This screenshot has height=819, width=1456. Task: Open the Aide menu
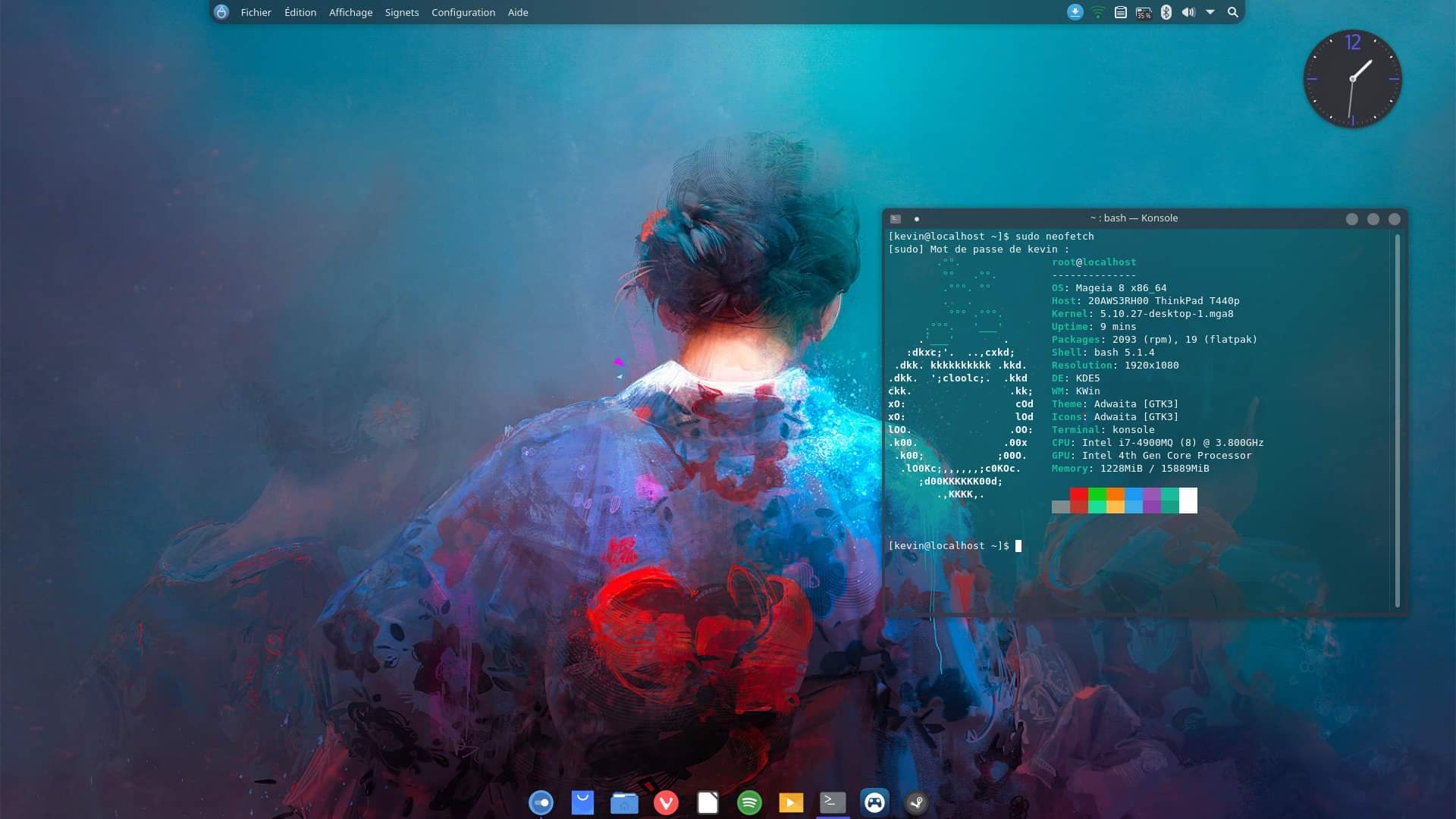518,12
